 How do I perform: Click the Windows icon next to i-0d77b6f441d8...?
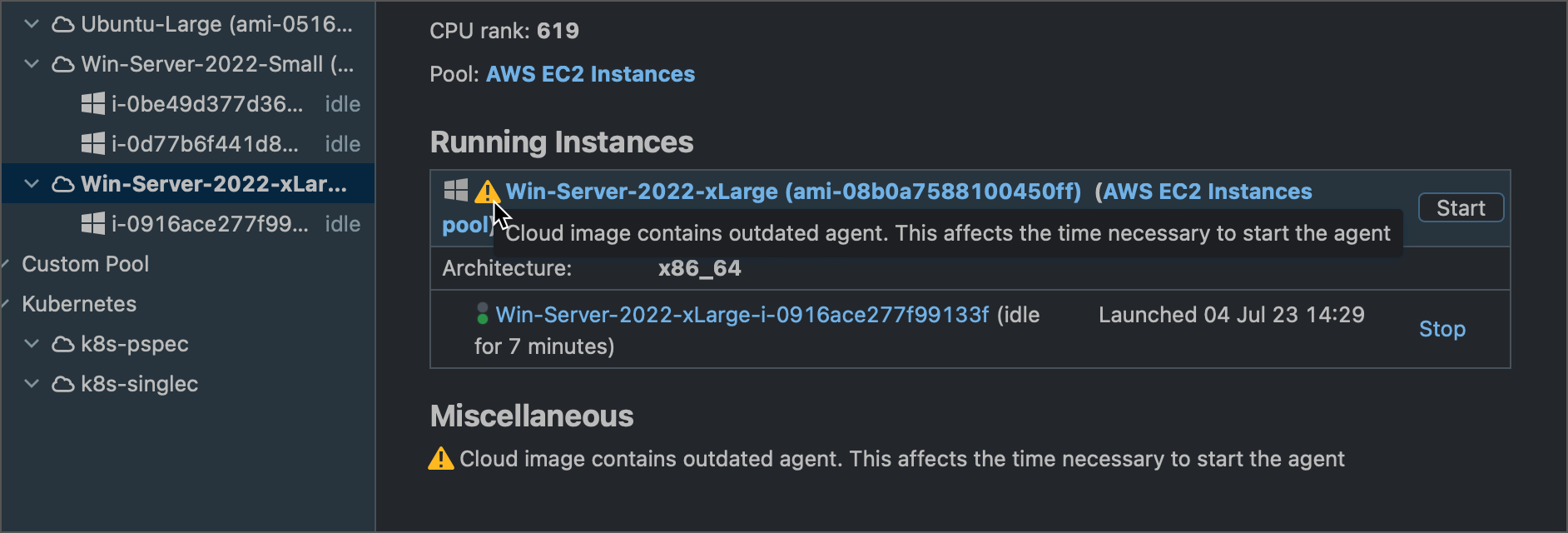(92, 143)
